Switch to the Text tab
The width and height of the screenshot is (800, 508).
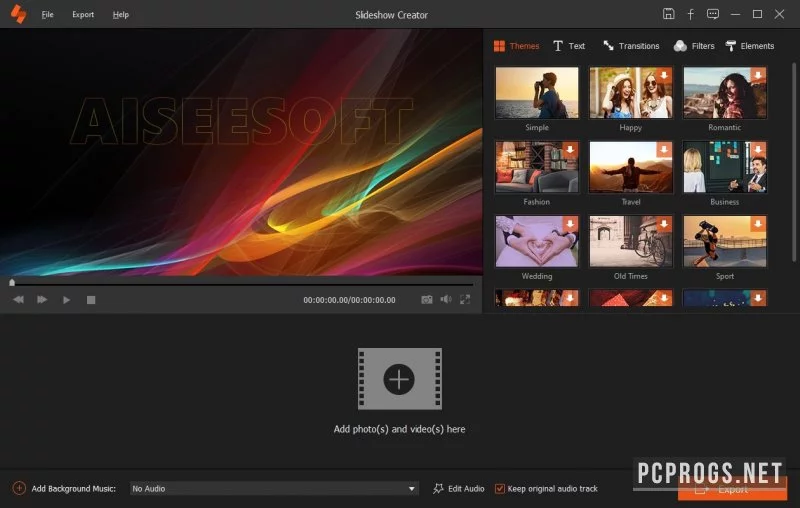[569, 46]
